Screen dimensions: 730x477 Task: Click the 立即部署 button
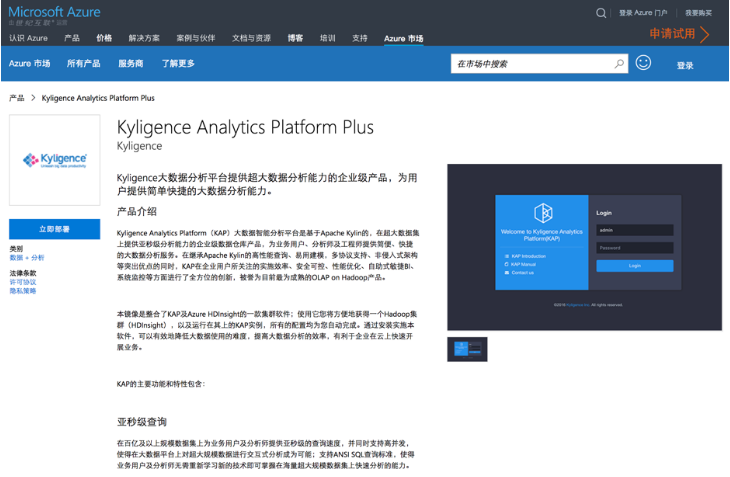tap(54, 229)
